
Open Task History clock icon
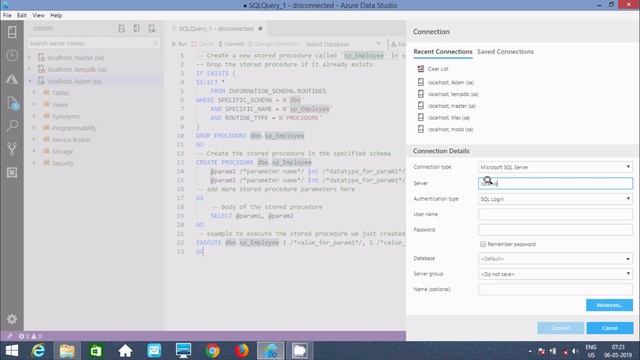pyautogui.click(x=12, y=55)
